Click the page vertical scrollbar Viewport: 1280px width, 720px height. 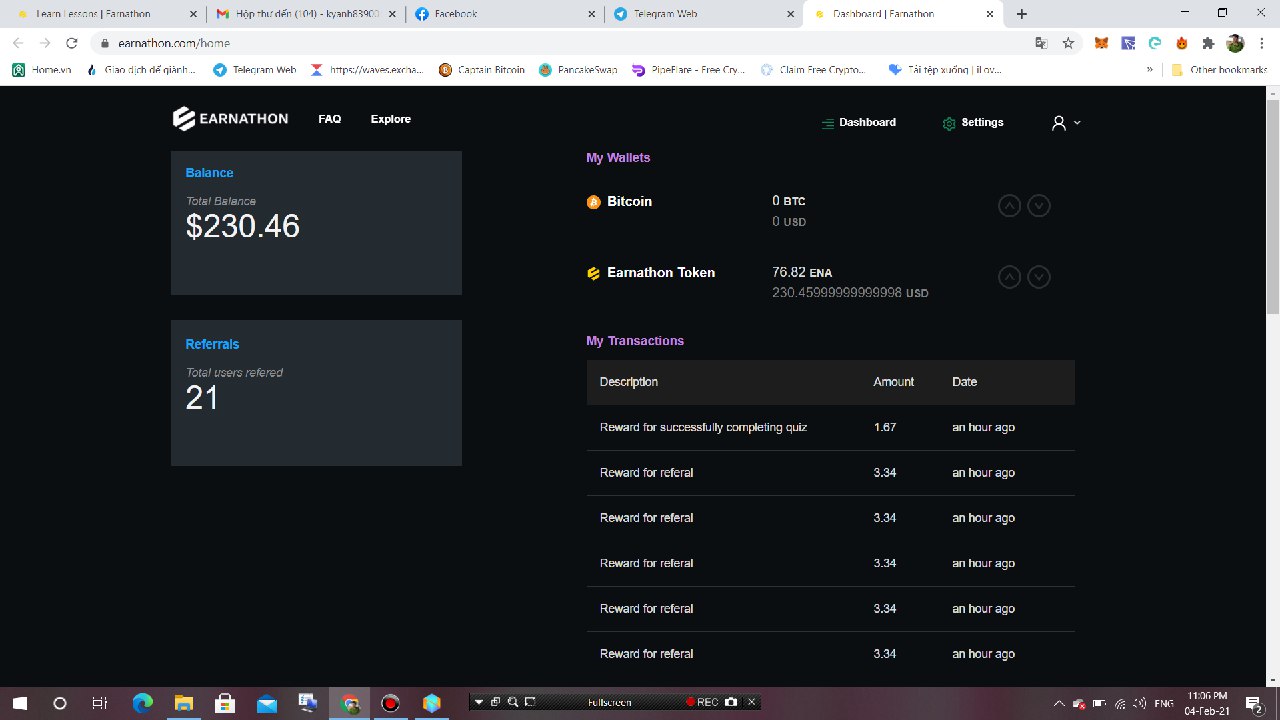[x=1272, y=207]
